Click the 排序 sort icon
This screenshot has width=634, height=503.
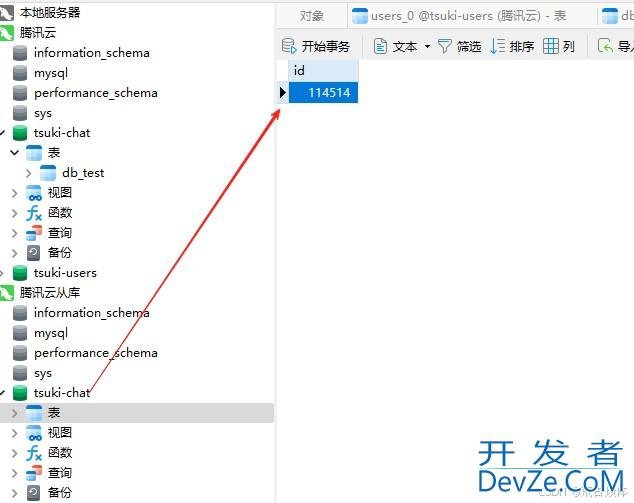pos(497,46)
